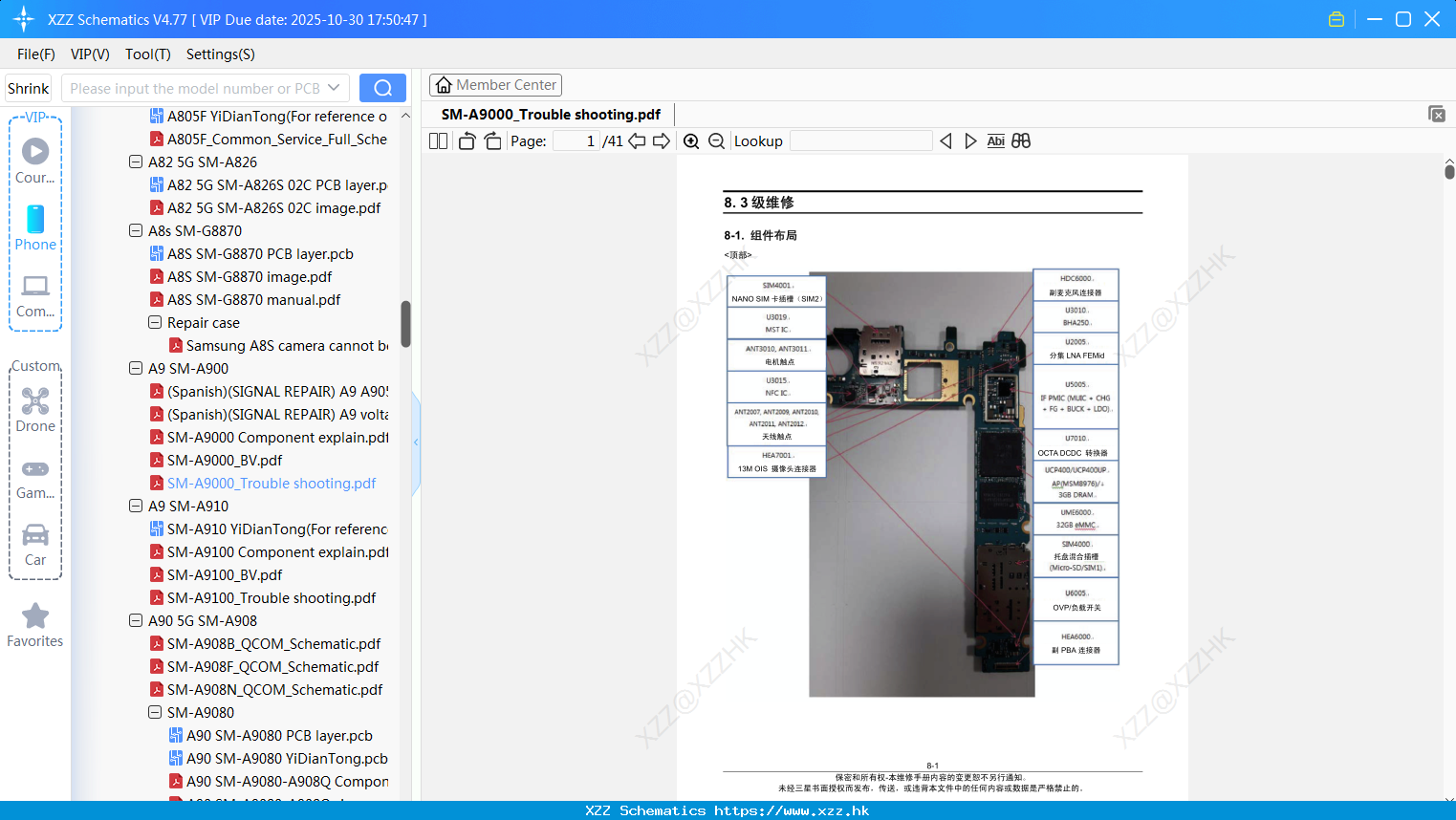Go to the previous PDF page
The width and height of the screenshot is (1456, 820).
[x=637, y=140]
